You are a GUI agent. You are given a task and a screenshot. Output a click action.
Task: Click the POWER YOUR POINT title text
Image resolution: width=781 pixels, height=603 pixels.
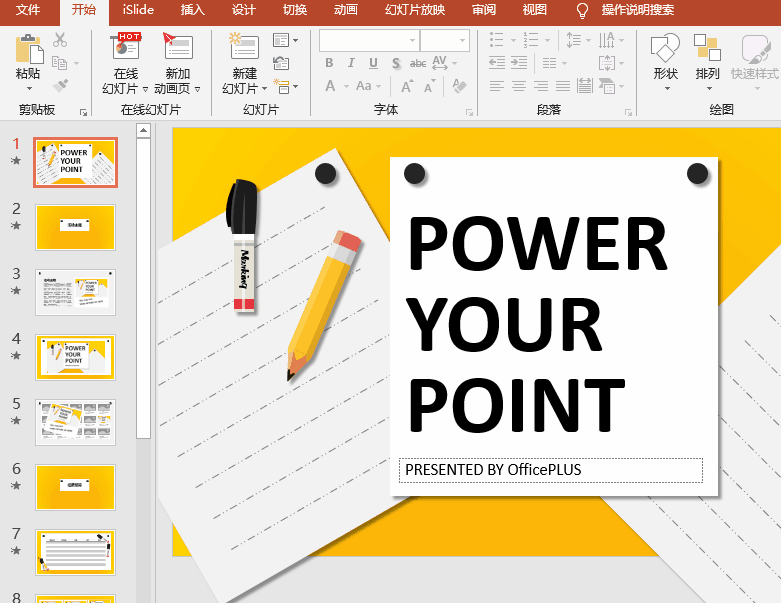(x=537, y=323)
